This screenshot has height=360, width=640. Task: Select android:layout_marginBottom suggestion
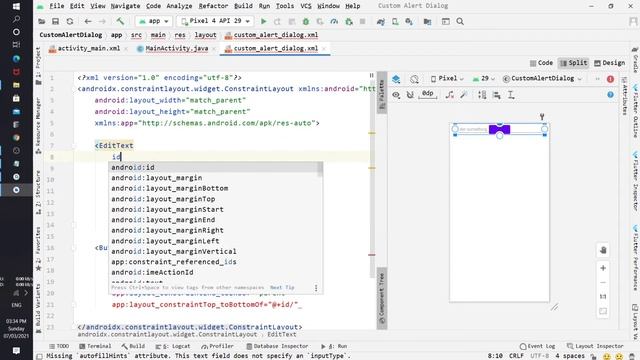pos(215,189)
